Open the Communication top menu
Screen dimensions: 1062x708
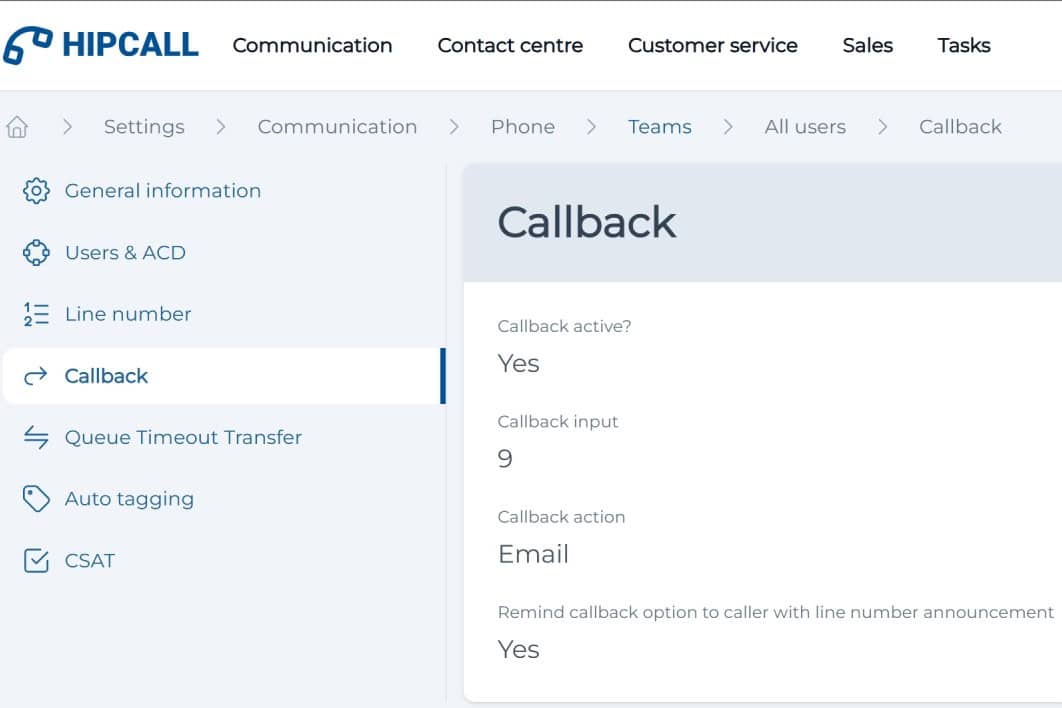(x=312, y=45)
